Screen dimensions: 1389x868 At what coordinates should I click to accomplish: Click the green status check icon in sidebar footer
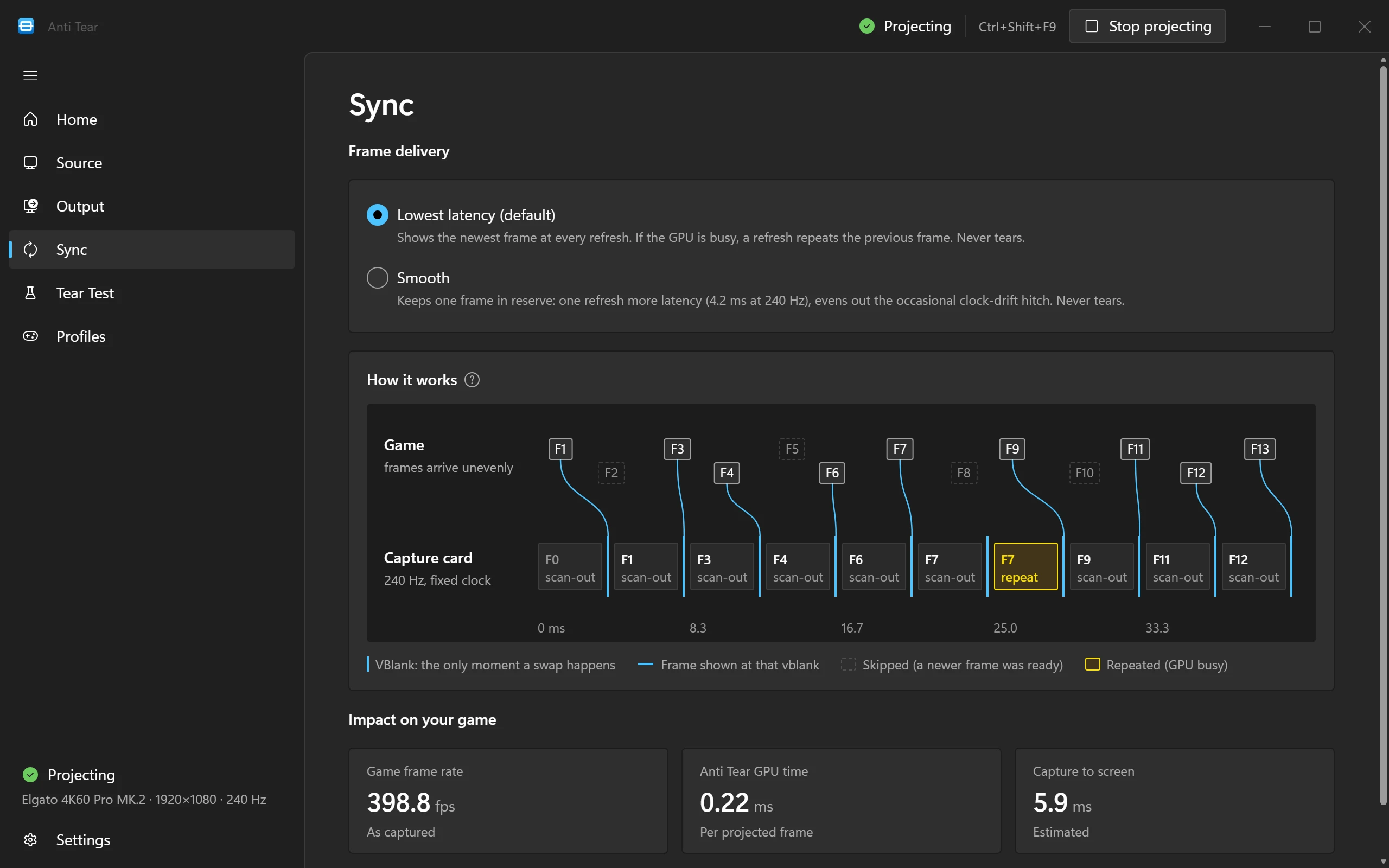30,775
